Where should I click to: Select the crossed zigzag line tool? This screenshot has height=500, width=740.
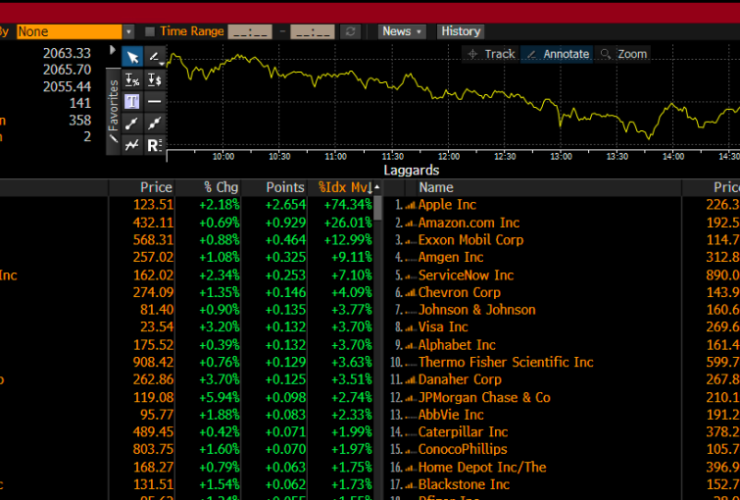pyautogui.click(x=132, y=145)
